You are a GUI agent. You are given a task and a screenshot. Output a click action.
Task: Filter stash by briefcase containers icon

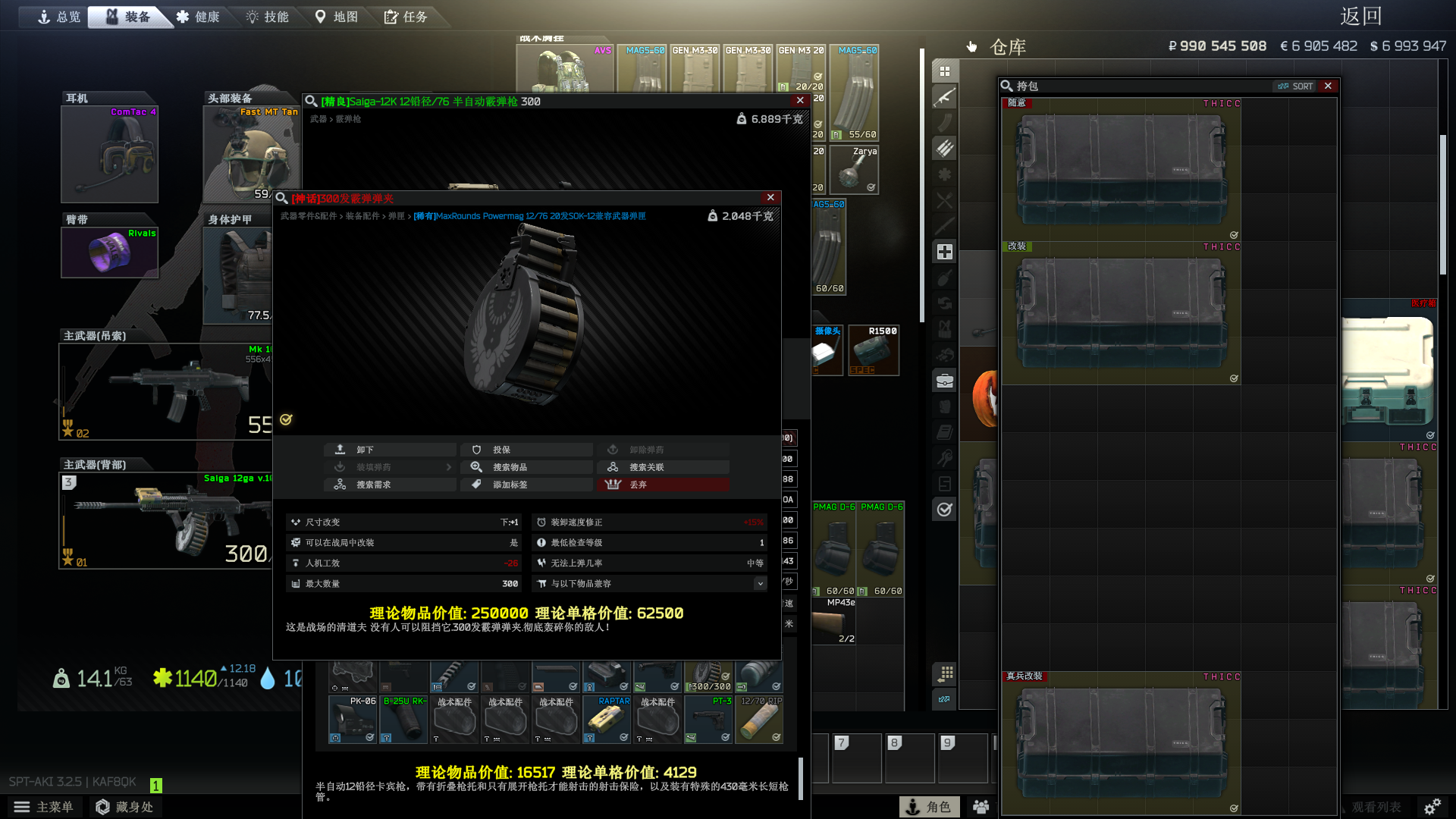point(945,381)
